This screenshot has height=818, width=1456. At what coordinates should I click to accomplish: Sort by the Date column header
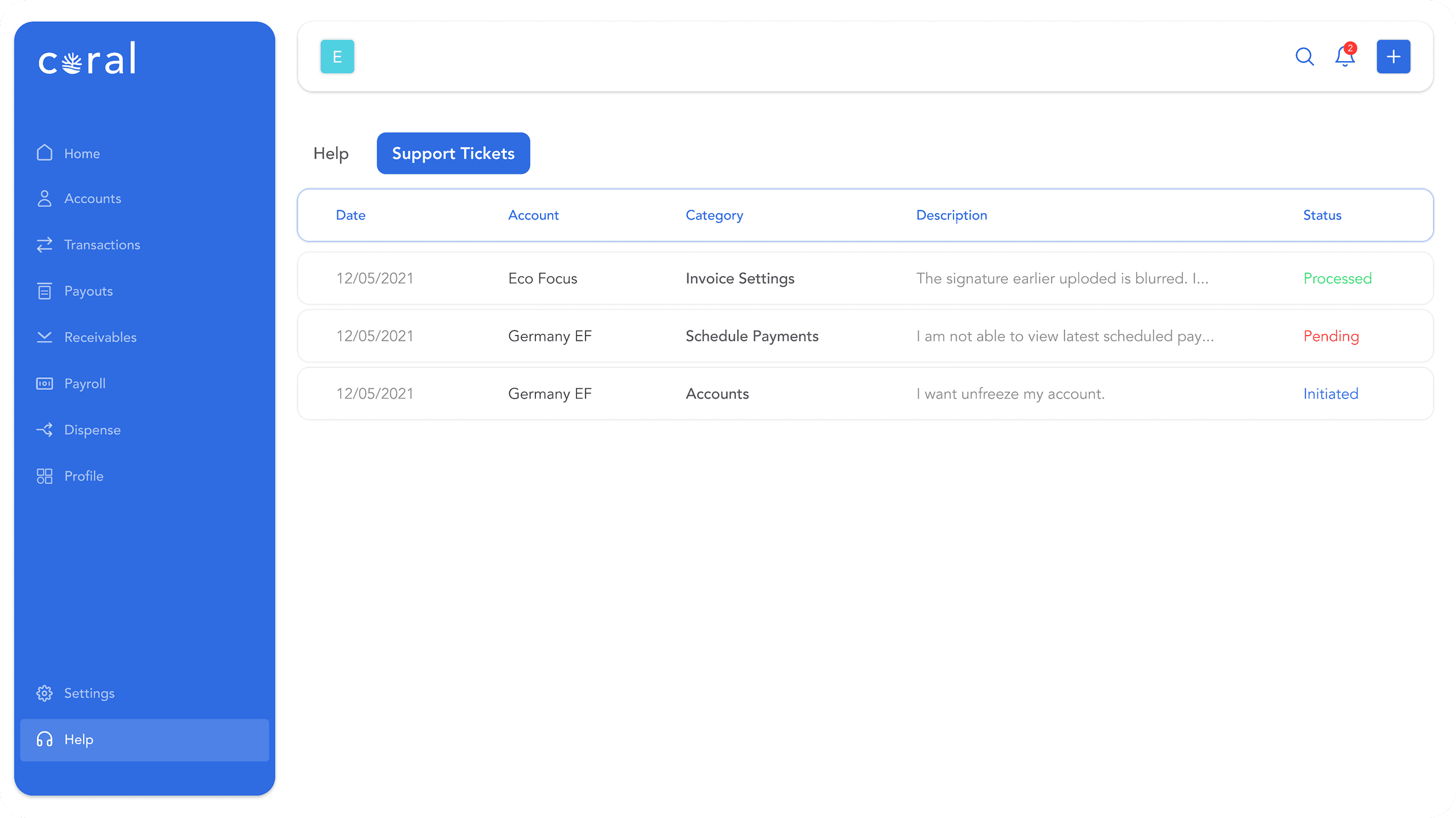pyautogui.click(x=351, y=215)
